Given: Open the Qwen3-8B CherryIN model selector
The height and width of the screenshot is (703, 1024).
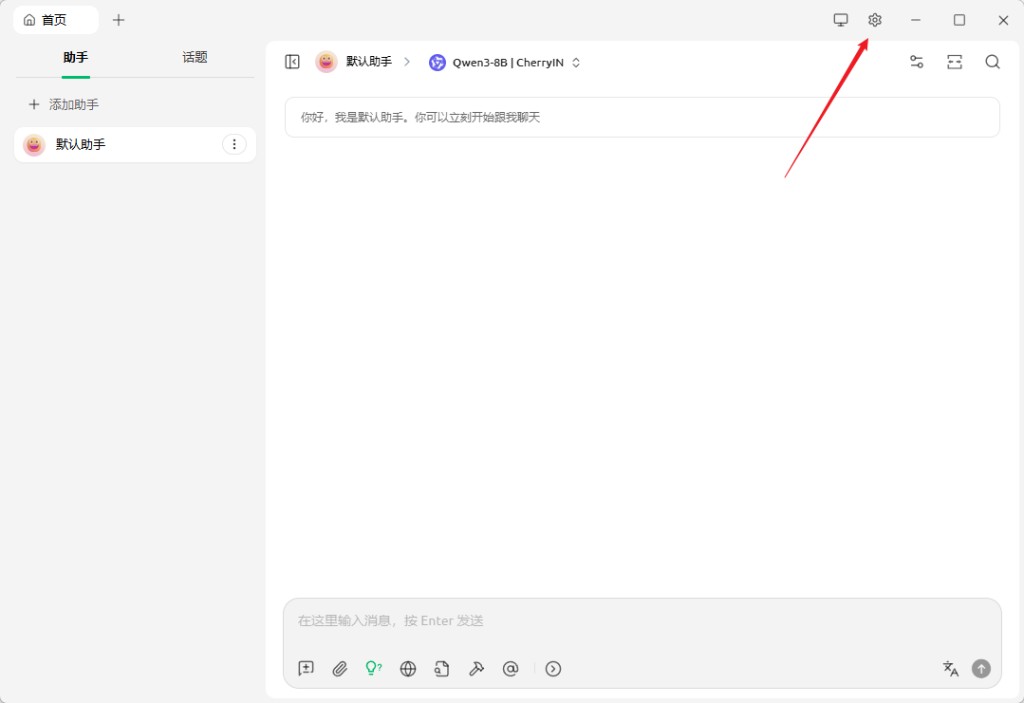Looking at the screenshot, I should [x=503, y=62].
